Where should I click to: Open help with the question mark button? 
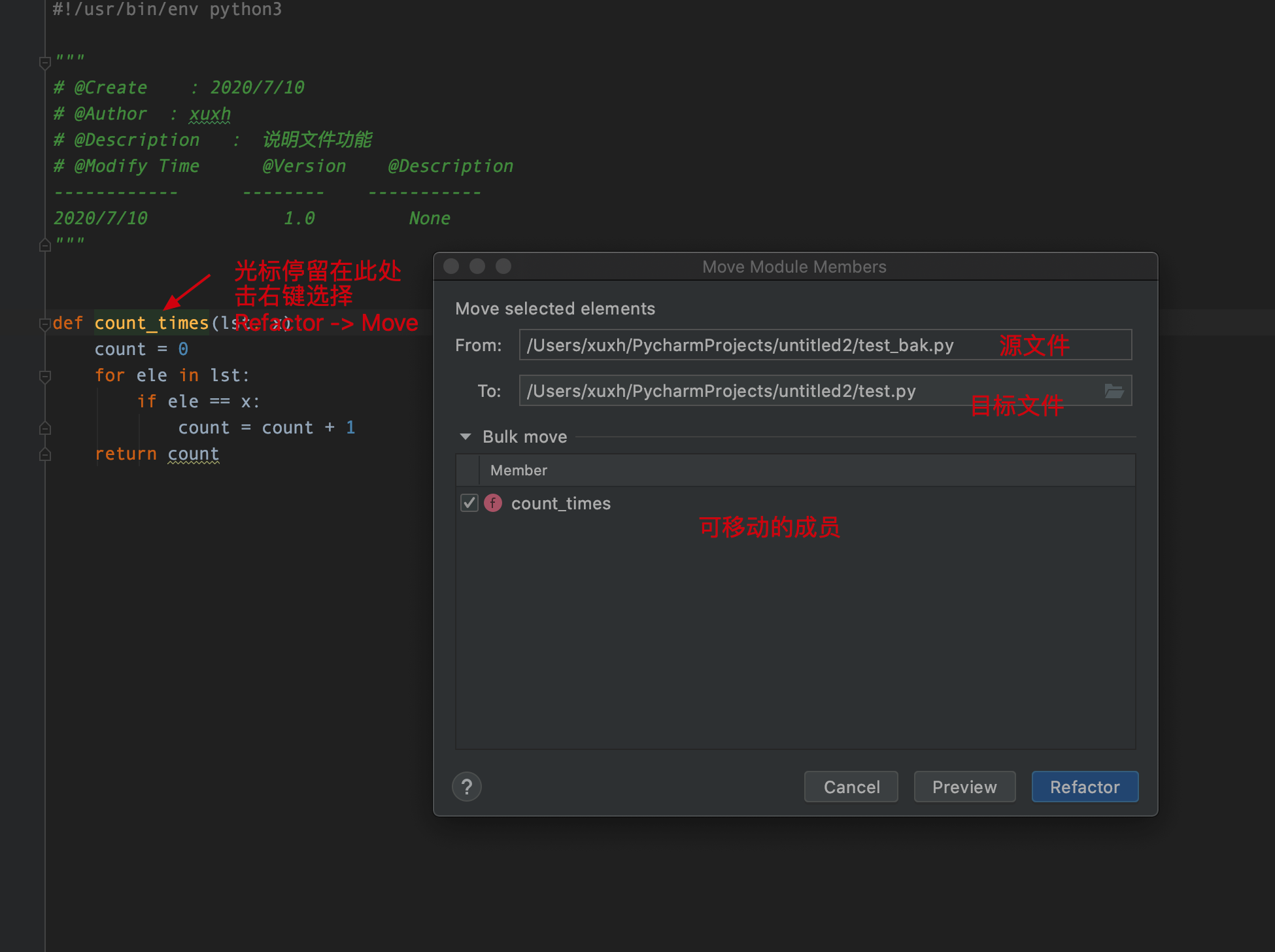click(467, 787)
